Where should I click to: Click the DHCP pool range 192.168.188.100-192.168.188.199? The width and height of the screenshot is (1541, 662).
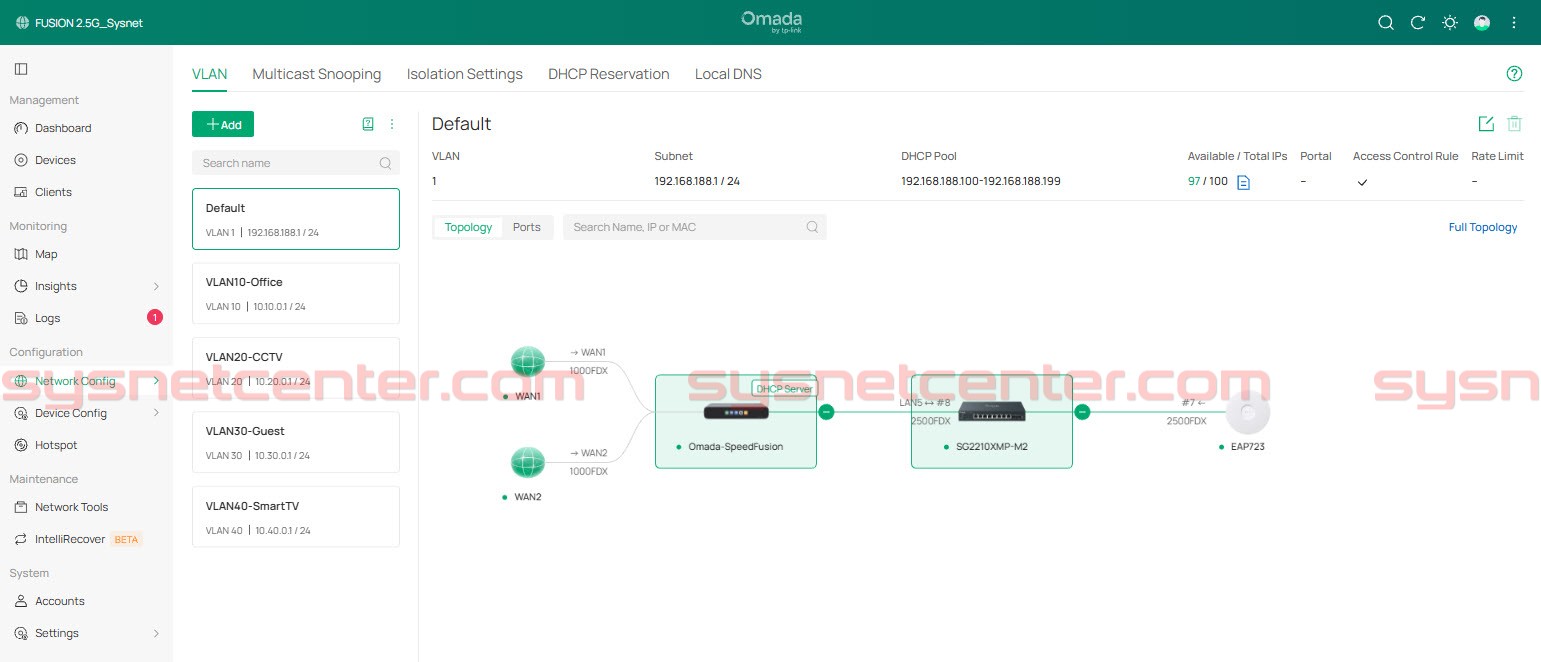click(981, 181)
